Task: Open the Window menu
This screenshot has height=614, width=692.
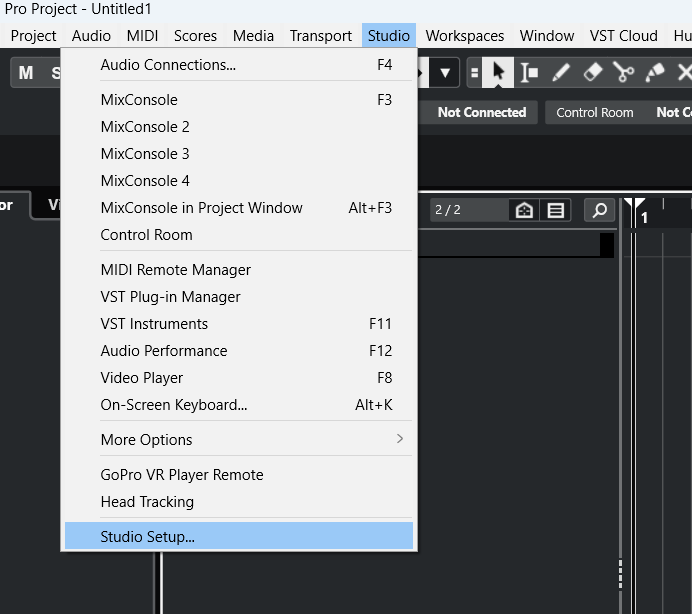Action: 547,36
